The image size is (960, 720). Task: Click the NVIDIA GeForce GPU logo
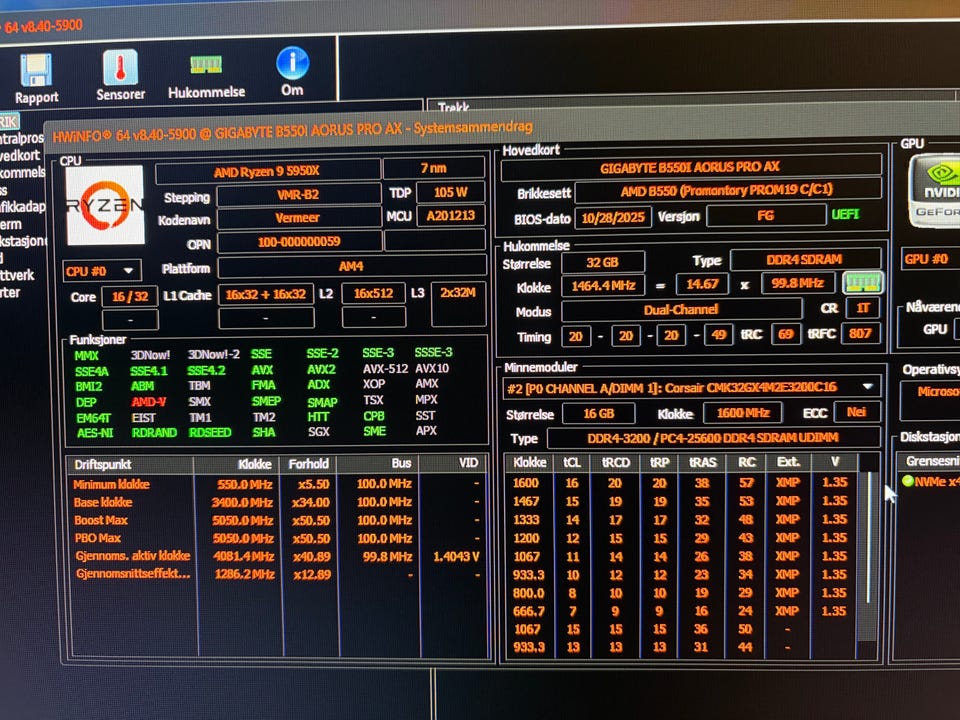[x=935, y=190]
